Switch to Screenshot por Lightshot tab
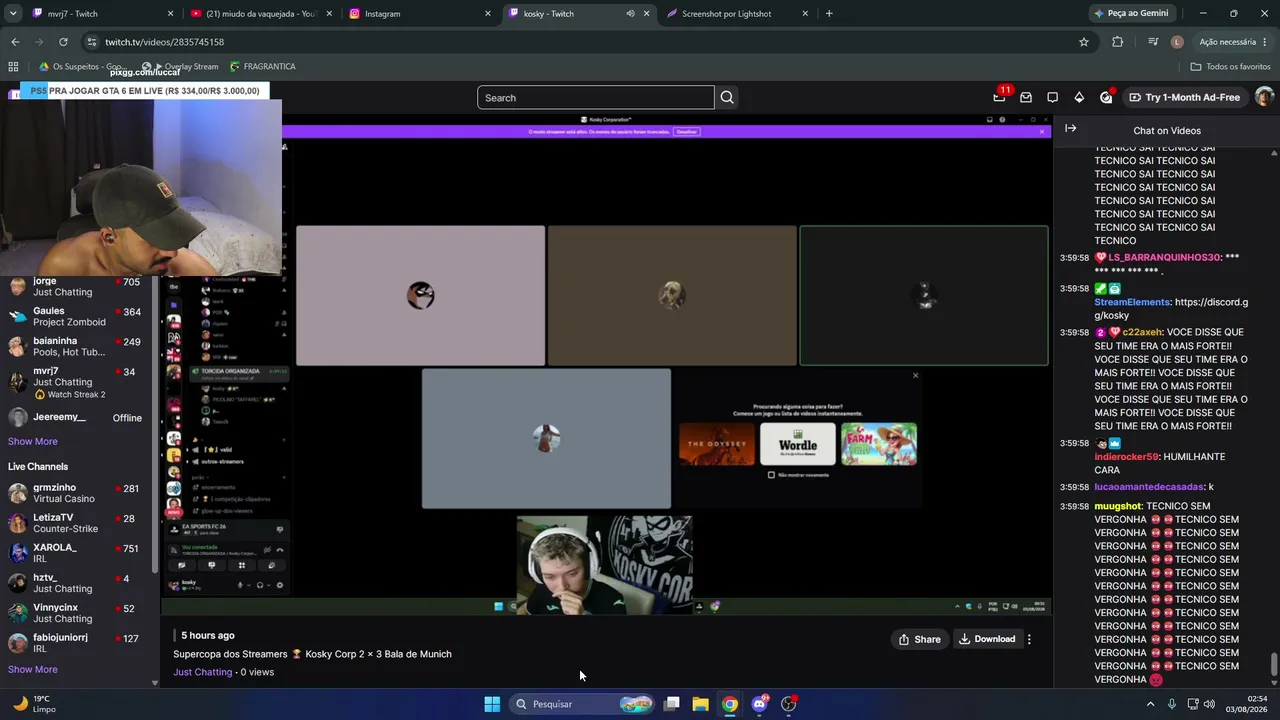The height and width of the screenshot is (720, 1280). (x=737, y=14)
